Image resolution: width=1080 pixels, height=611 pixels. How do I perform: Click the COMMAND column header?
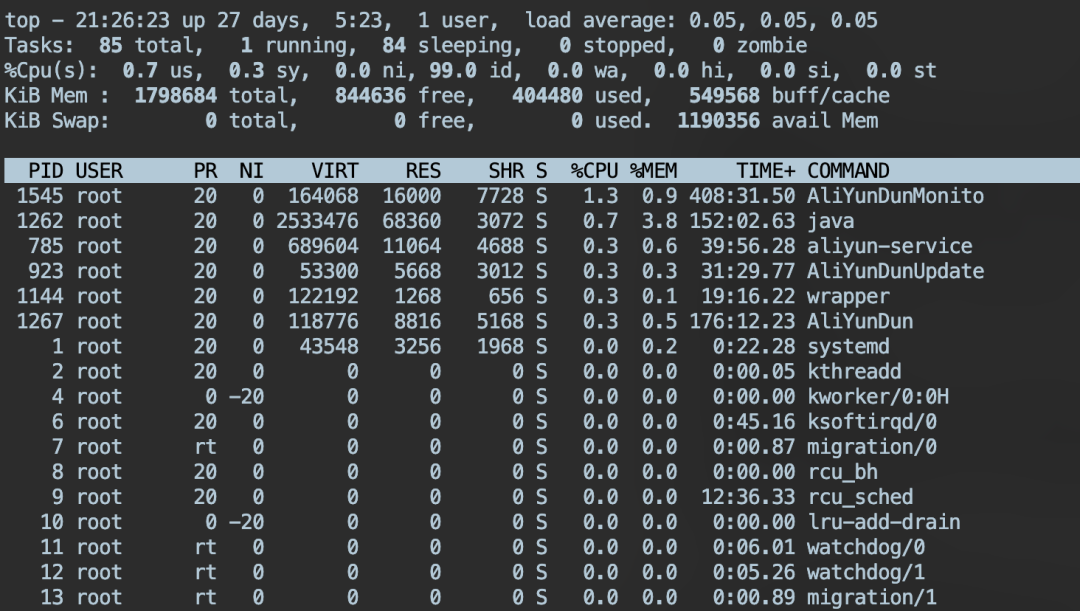tap(848, 171)
